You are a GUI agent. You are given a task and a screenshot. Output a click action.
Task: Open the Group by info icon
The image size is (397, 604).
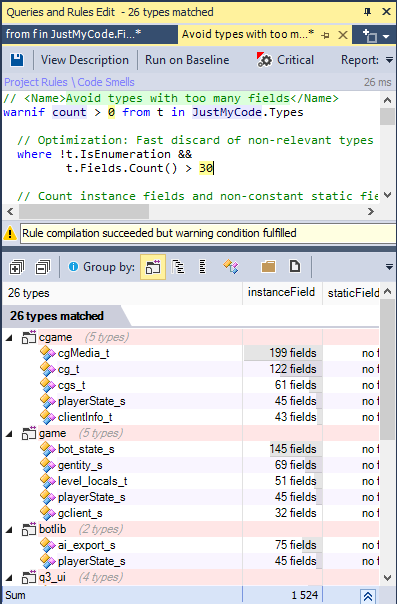coord(73,267)
